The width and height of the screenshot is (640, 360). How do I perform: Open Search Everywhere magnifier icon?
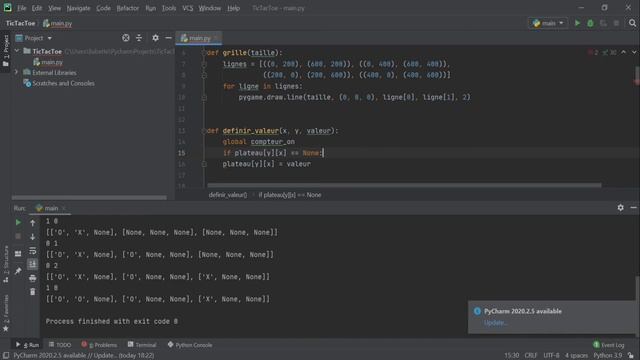point(632,23)
